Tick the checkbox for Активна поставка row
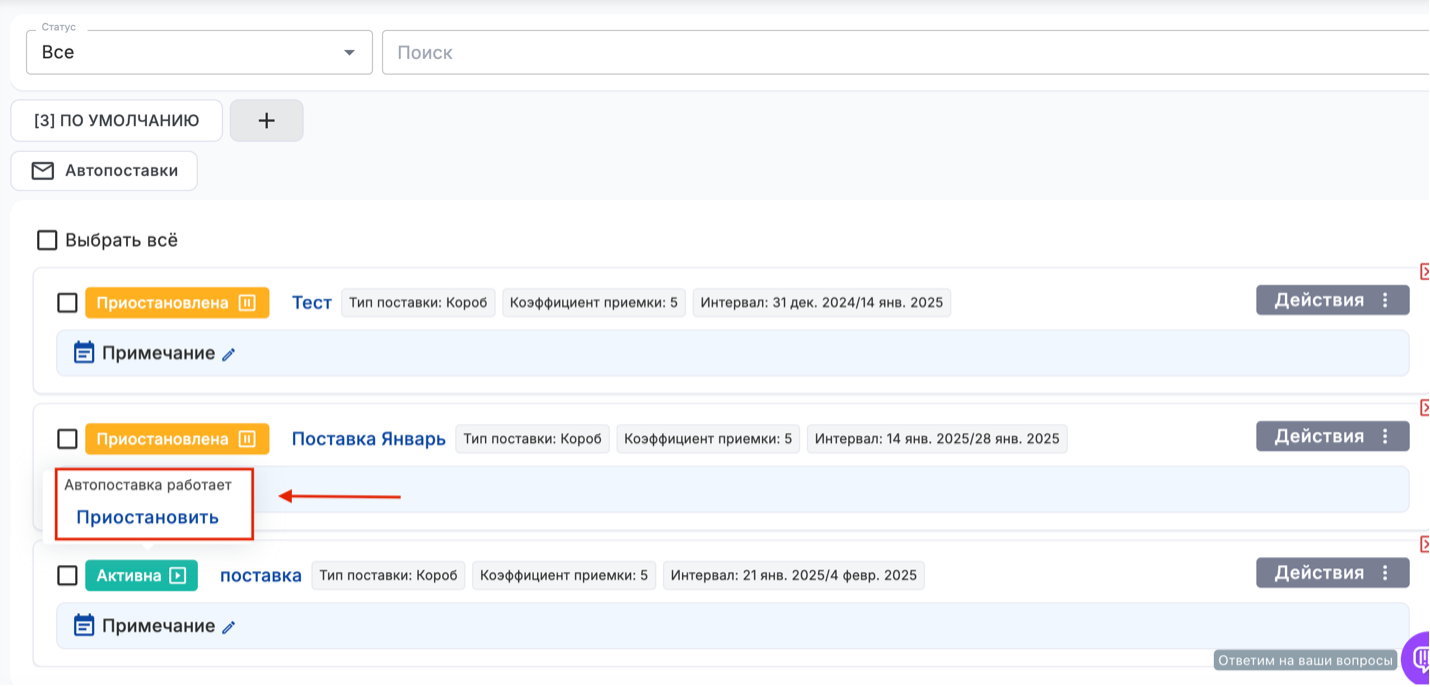This screenshot has height=687, width=1430. tap(67, 575)
